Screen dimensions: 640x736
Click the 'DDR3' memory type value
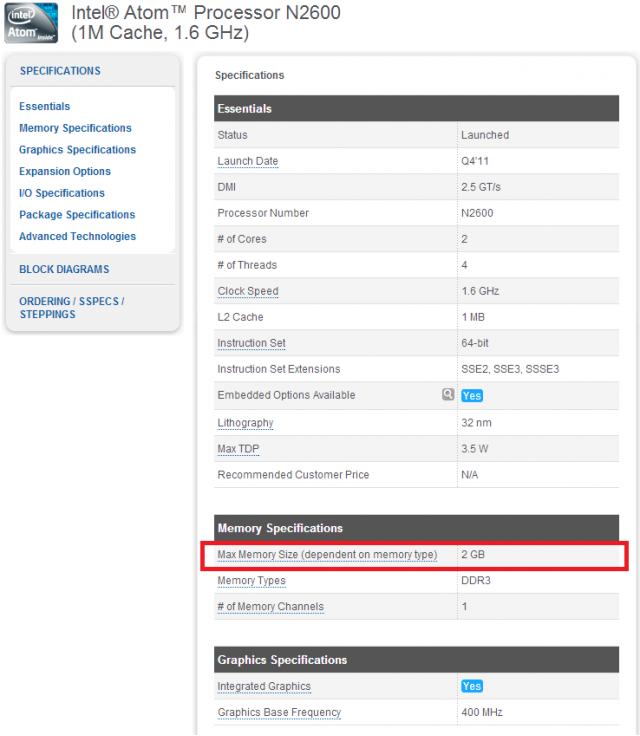point(476,581)
